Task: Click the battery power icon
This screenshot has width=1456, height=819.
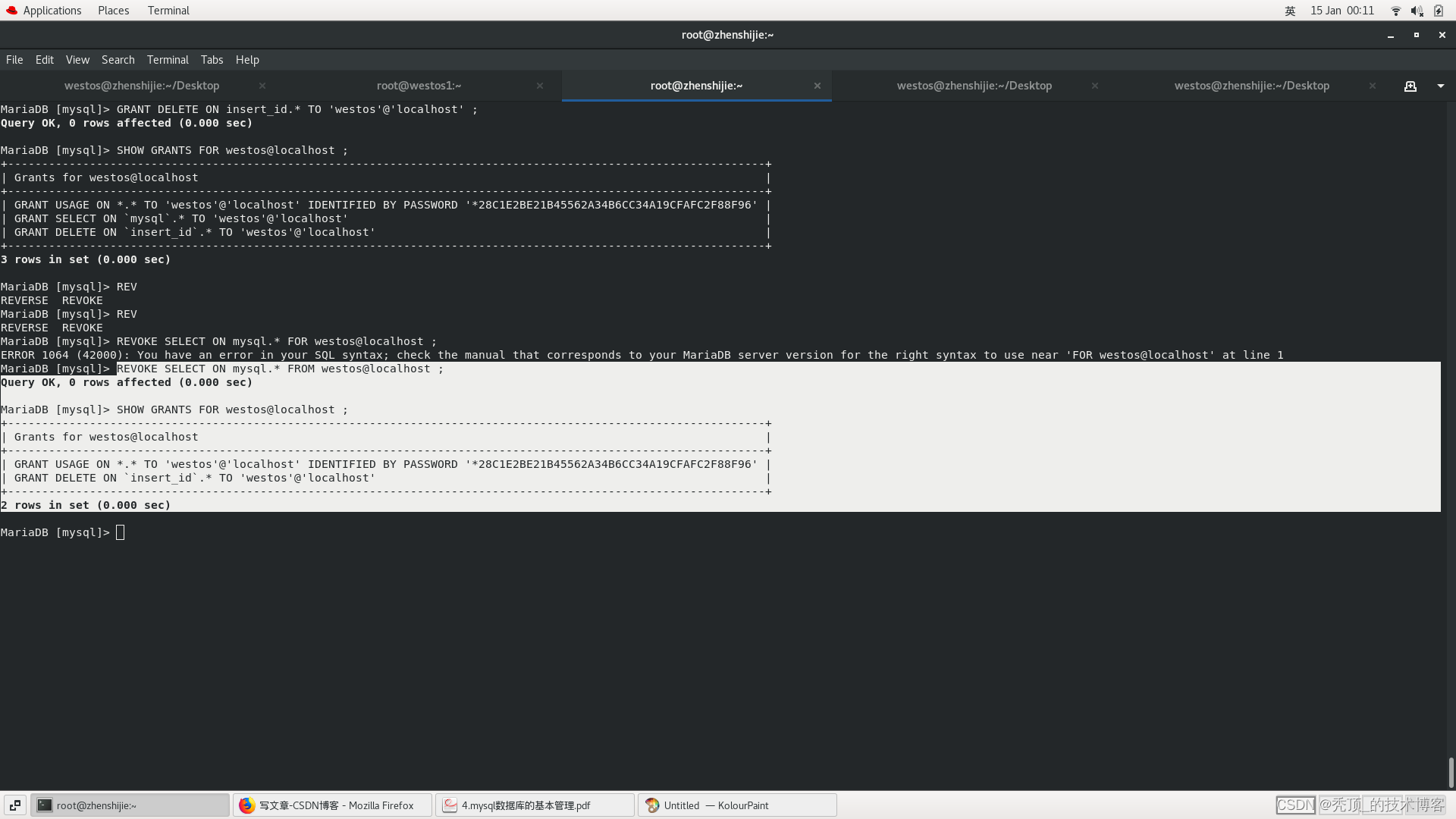Action: point(1439,11)
